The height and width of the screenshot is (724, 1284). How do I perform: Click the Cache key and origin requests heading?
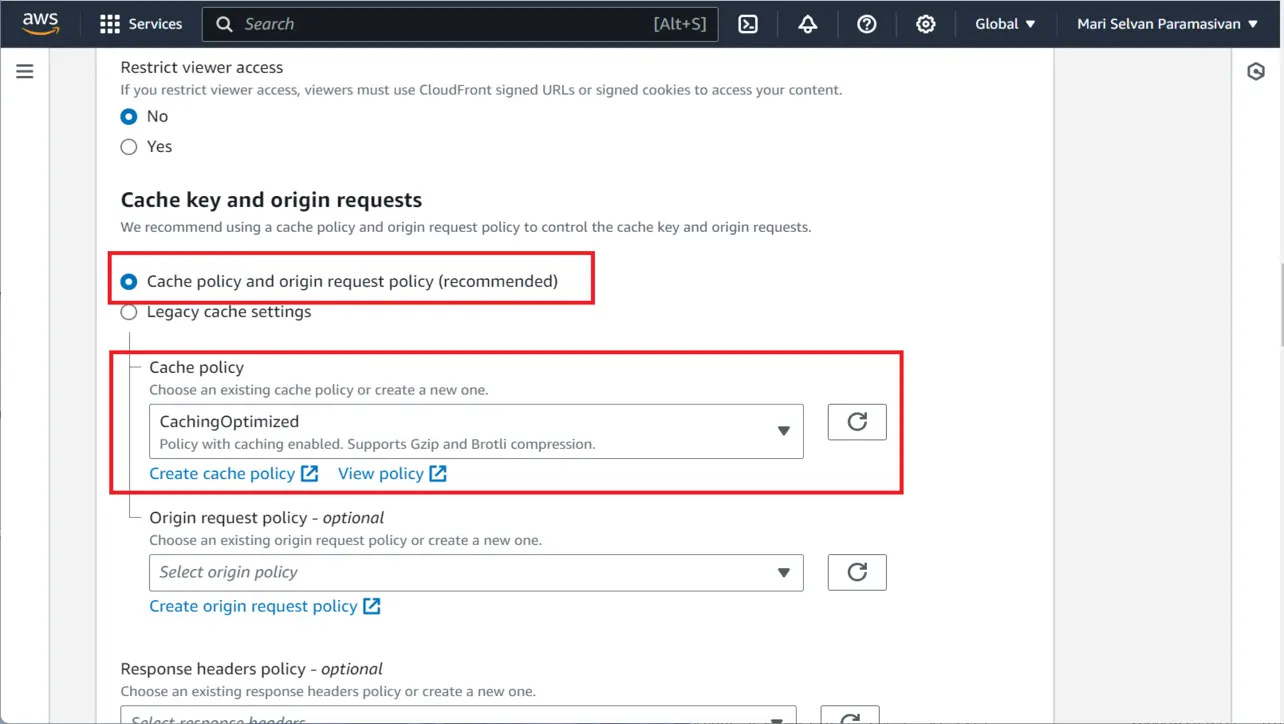271,200
